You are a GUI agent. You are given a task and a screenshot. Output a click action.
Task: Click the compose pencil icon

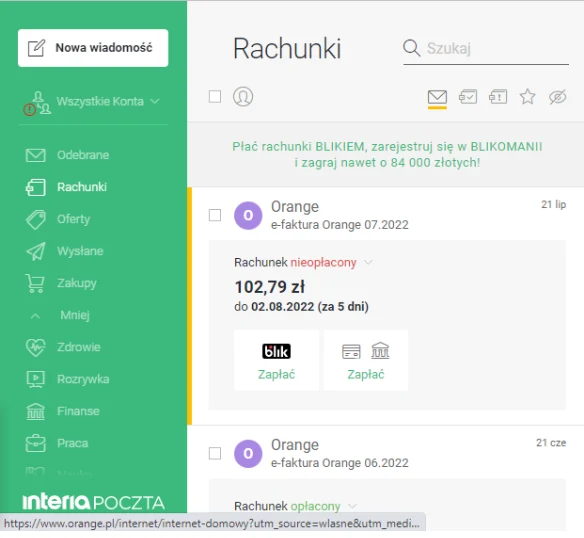click(36, 48)
